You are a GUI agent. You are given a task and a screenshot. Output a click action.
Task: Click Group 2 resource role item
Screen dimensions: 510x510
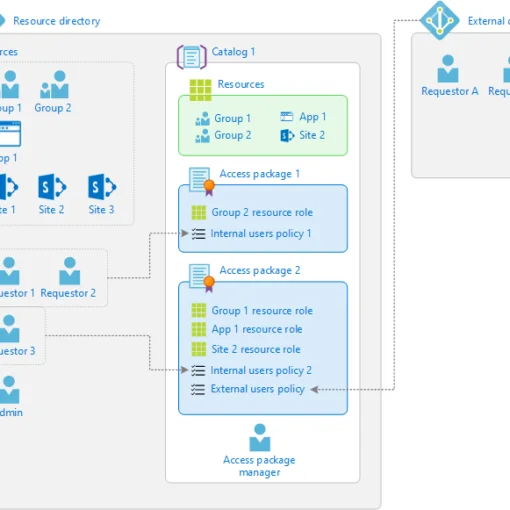pyautogui.click(x=252, y=212)
